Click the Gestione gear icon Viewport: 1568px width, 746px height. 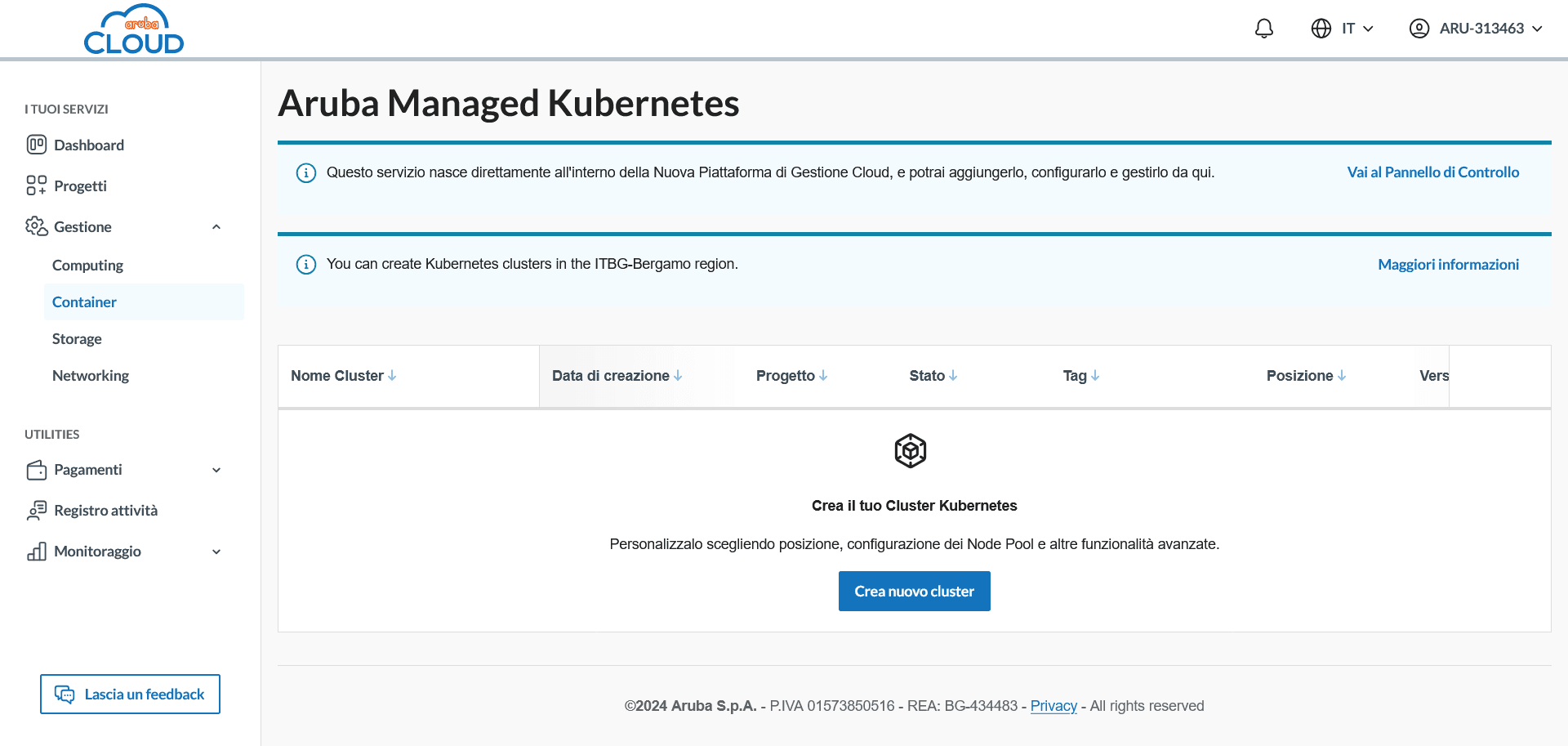click(36, 226)
